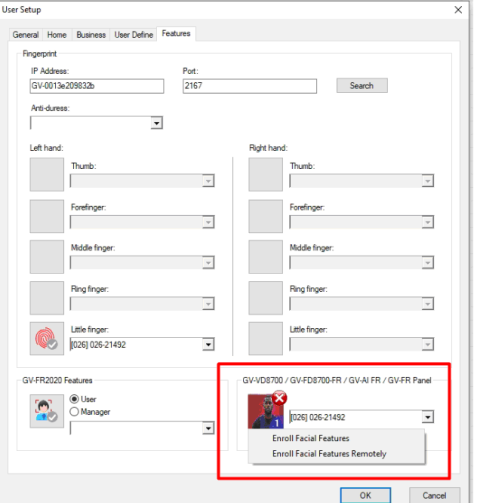Expand the GV-FR2020 Features dropdown
Image resolution: width=480 pixels, height=503 pixels.
208,428
